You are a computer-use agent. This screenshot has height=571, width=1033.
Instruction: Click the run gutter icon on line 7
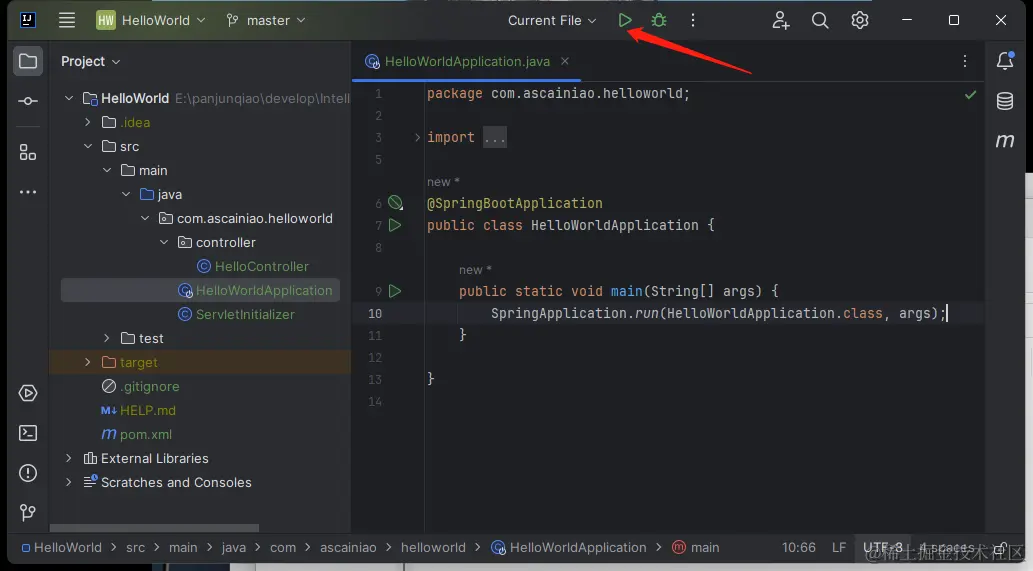coord(395,225)
